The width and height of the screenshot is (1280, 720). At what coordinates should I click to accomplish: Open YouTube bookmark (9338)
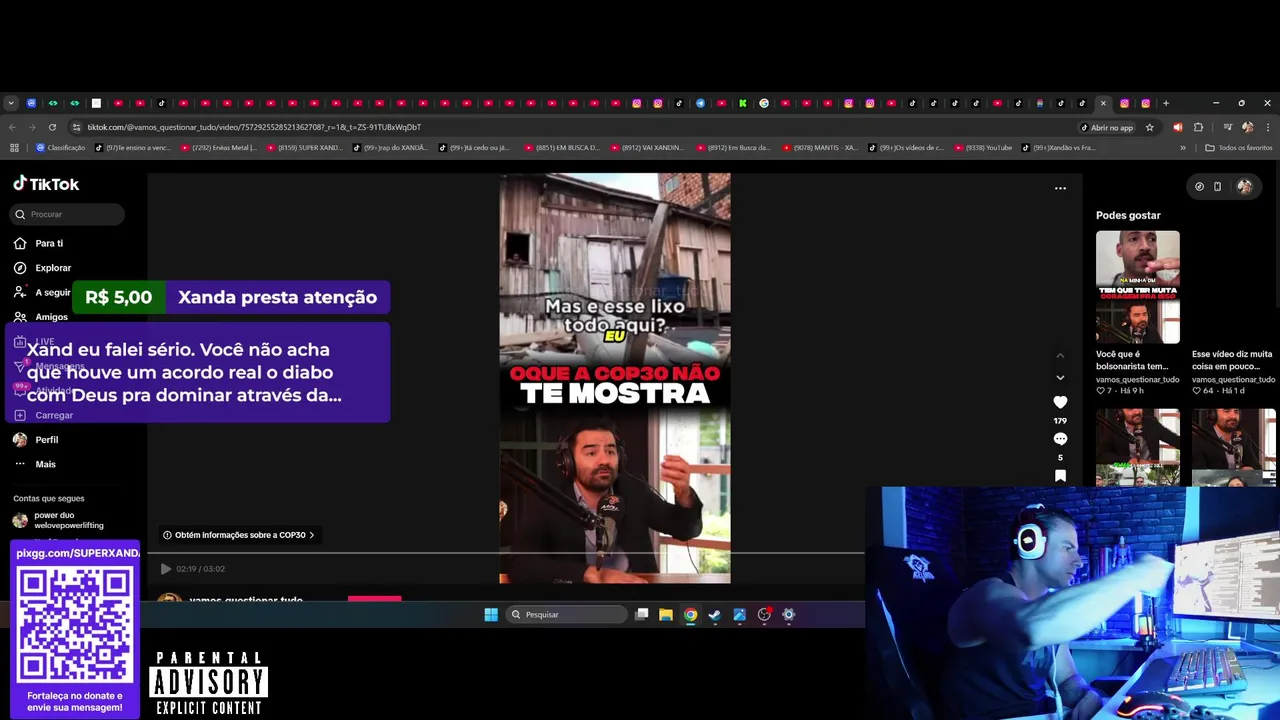click(x=984, y=148)
